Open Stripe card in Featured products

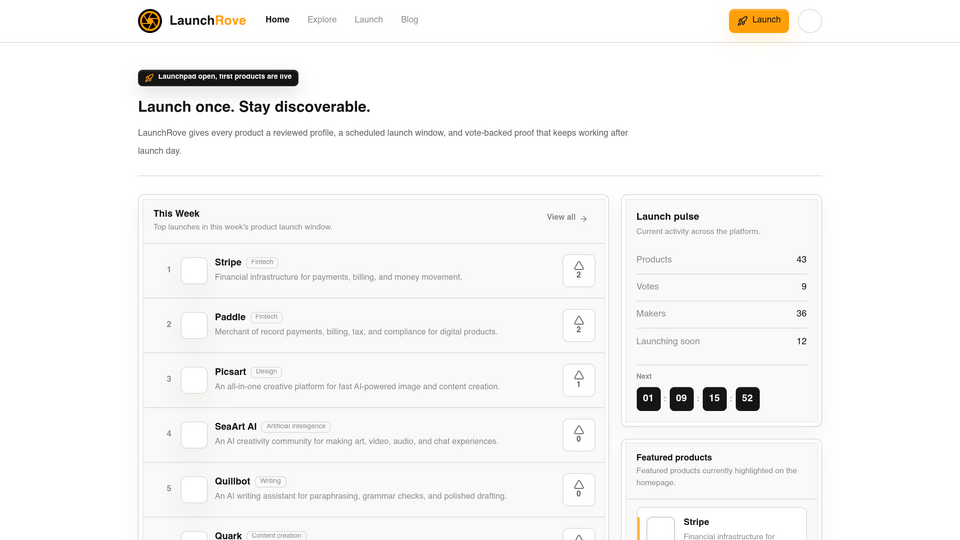[x=722, y=524]
